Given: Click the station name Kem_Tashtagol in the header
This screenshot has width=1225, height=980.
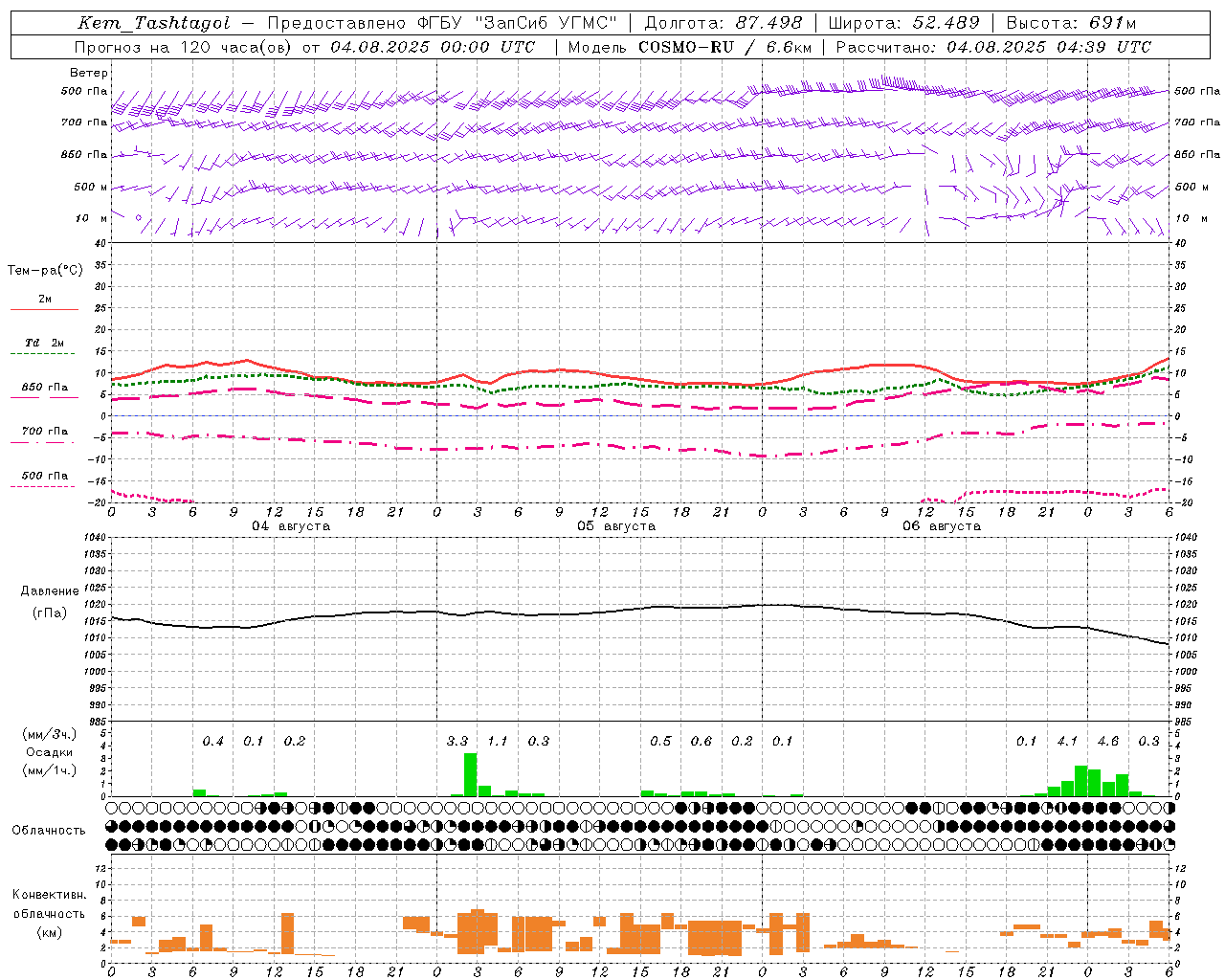Looking at the screenshot, I should (x=153, y=23).
